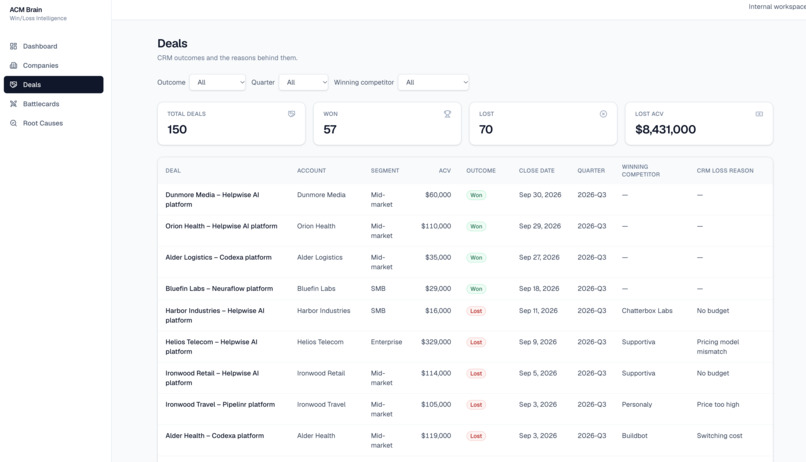Click the ACV column header
Viewport: 806px width, 462px height.
click(445, 171)
